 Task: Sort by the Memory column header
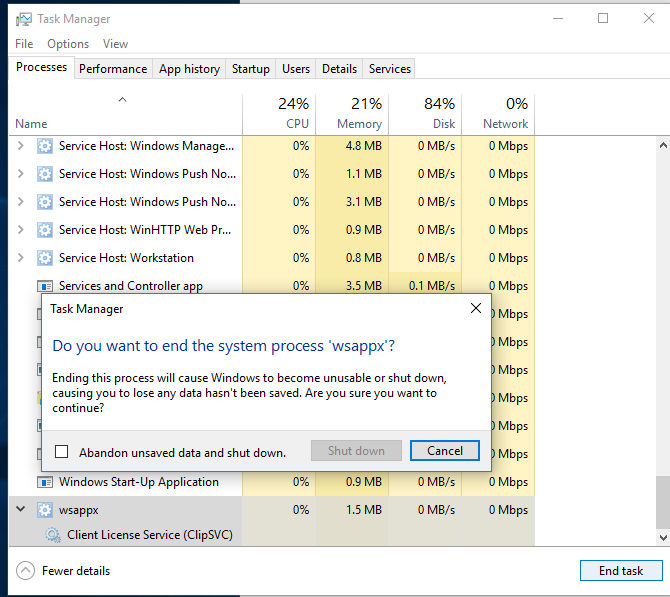pyautogui.click(x=352, y=114)
